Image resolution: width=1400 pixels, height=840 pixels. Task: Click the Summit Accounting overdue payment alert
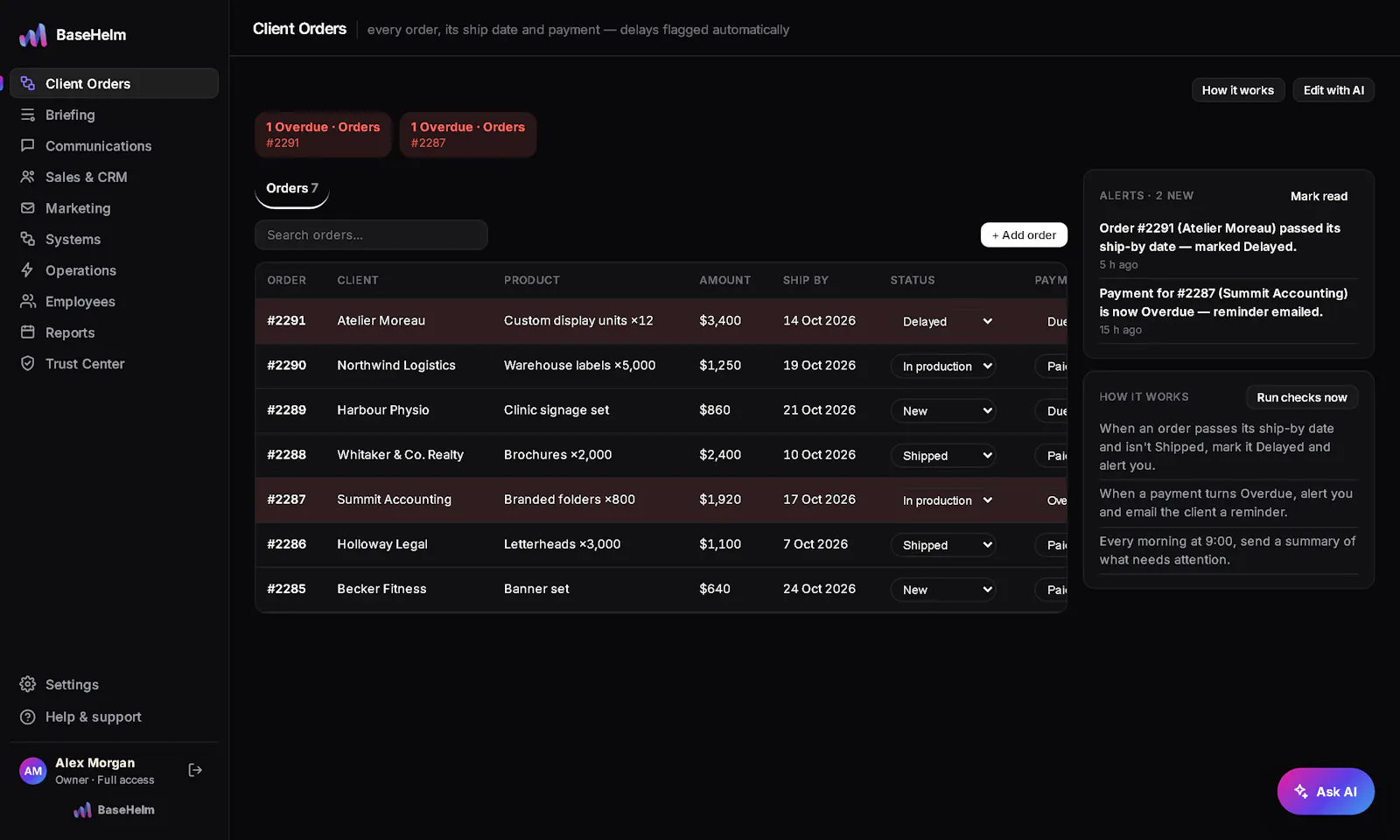coord(1228,311)
